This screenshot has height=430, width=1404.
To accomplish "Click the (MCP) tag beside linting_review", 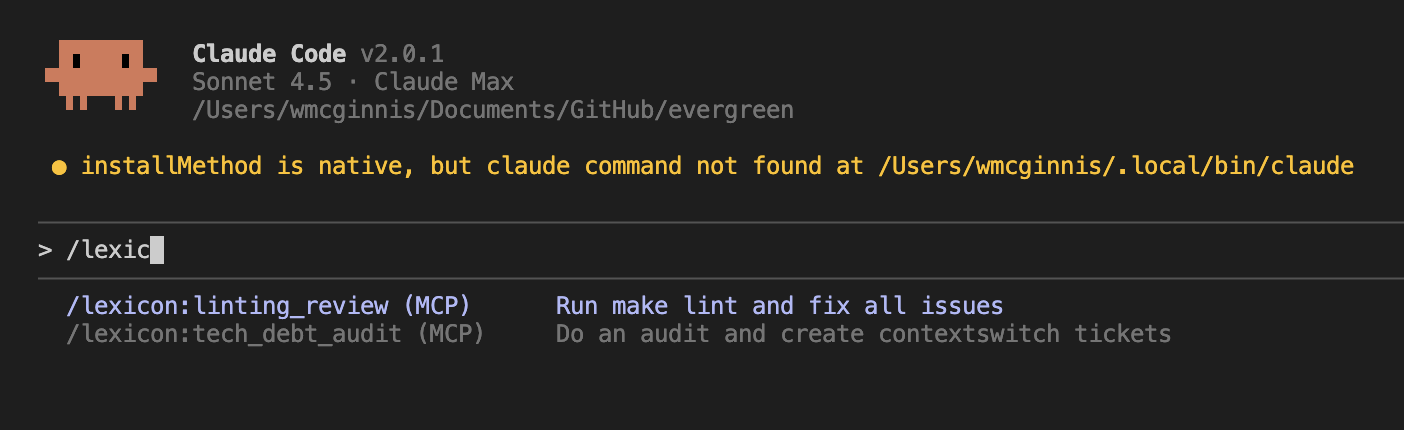I will (x=437, y=305).
